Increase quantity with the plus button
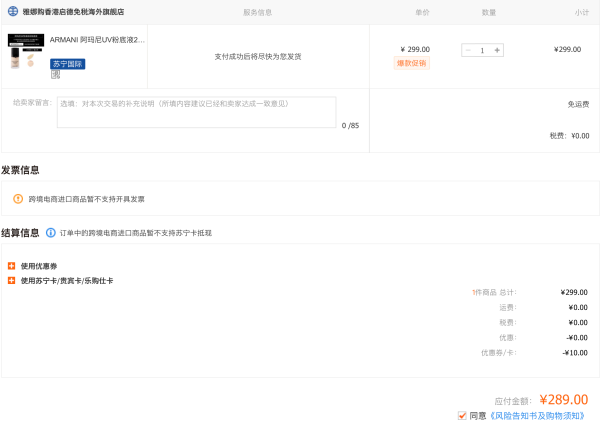This screenshot has width=600, height=423. (x=497, y=50)
